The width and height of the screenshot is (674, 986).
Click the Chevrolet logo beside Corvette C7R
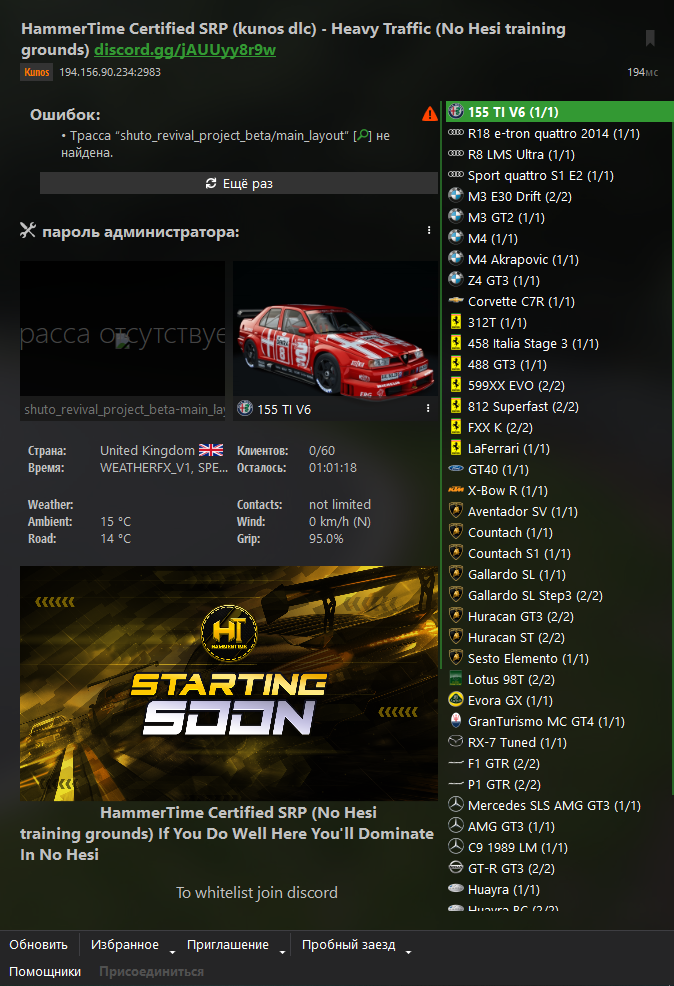[x=456, y=301]
